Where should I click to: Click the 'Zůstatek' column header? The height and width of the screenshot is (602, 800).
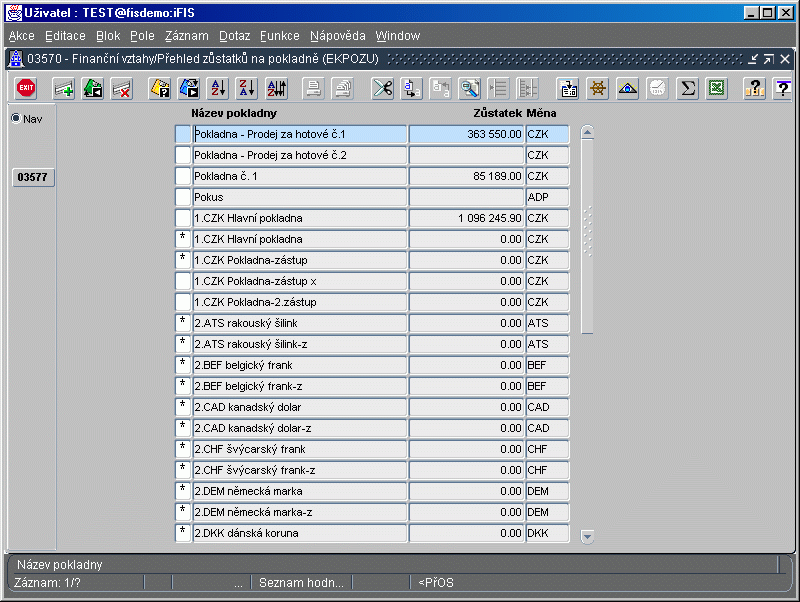click(497, 113)
